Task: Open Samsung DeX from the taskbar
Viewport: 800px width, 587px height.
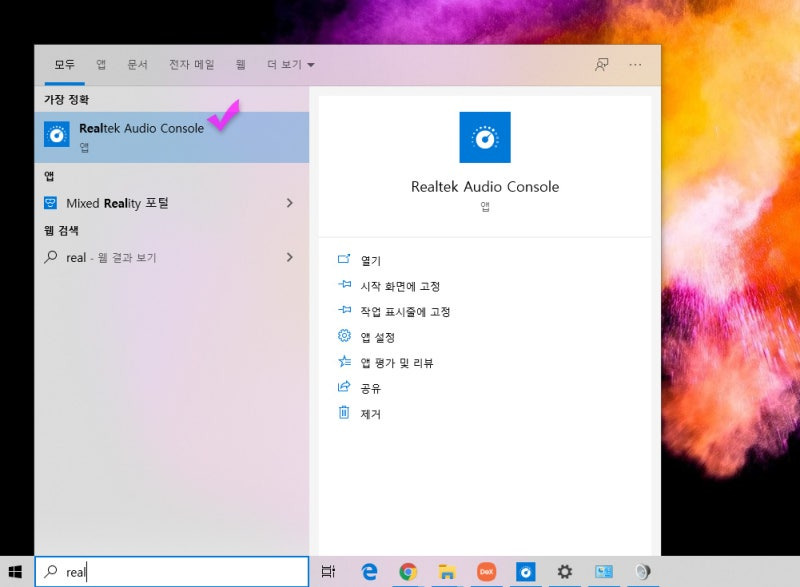Action: [486, 572]
